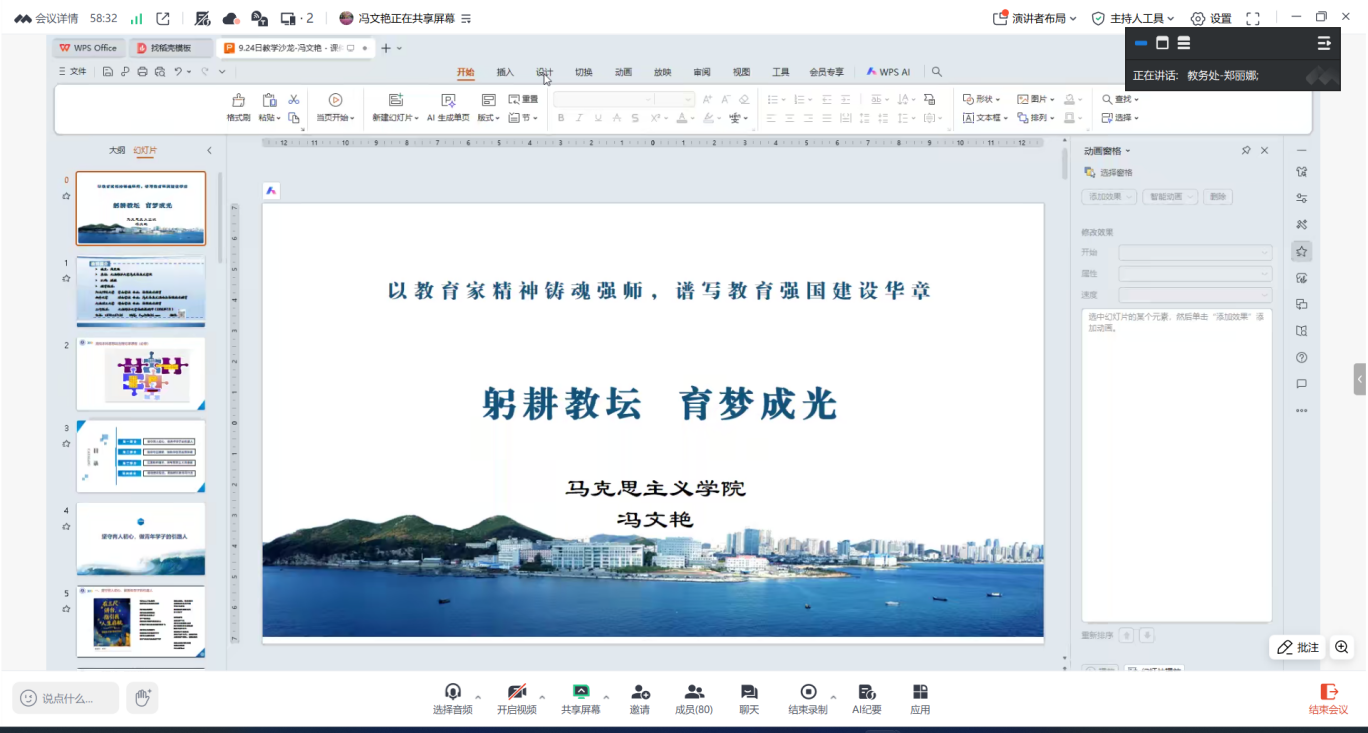1368x733 pixels.
Task: Toggle the raise hand icon
Action: 142,697
